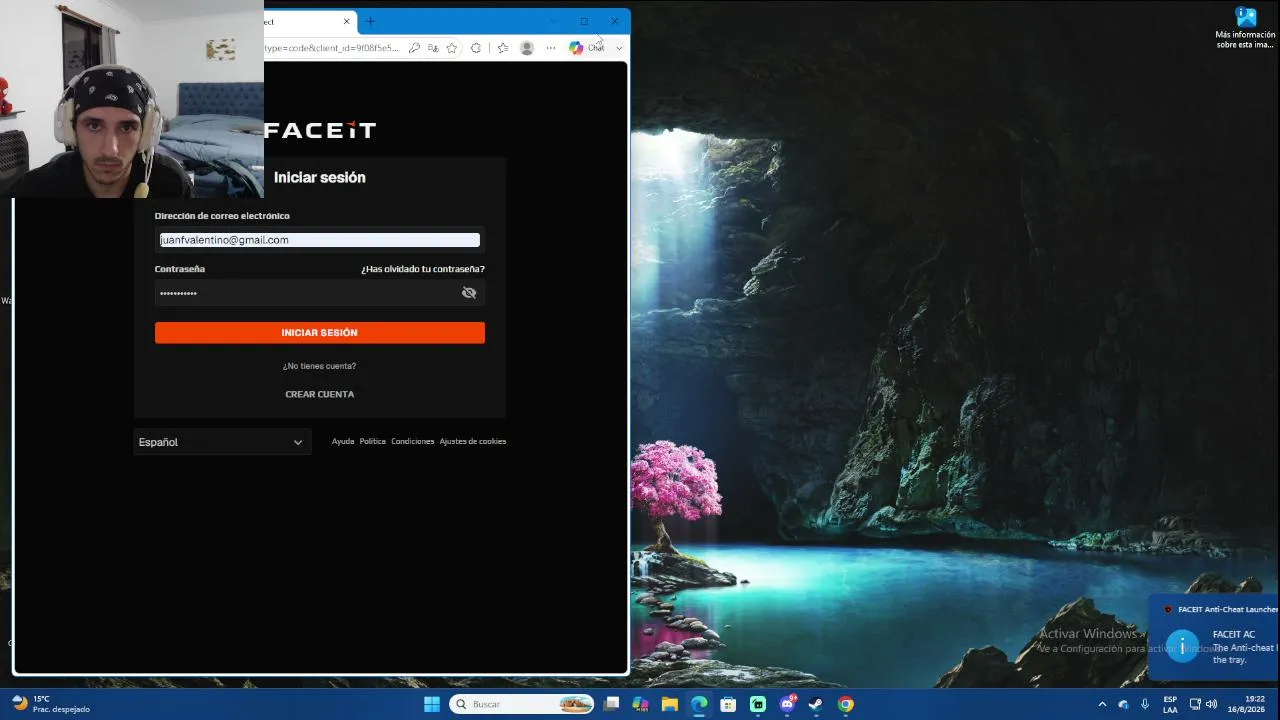Open File Explorer from the taskbar
The image size is (1280, 720).
tap(670, 704)
